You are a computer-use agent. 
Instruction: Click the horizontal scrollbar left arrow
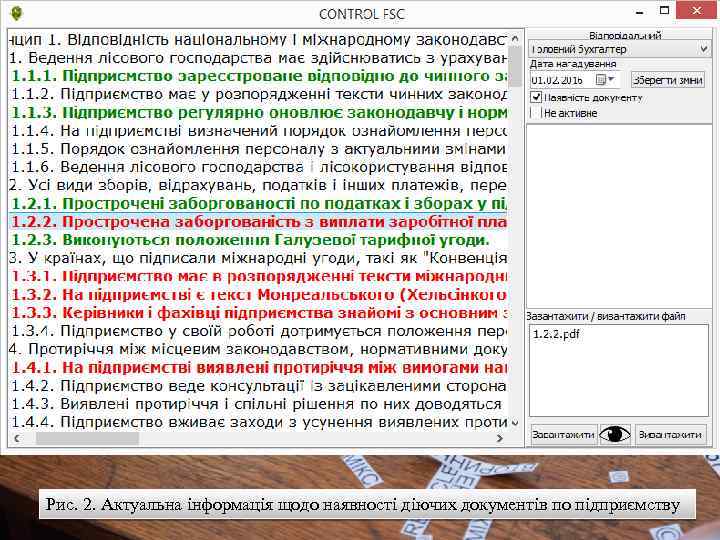[17, 439]
